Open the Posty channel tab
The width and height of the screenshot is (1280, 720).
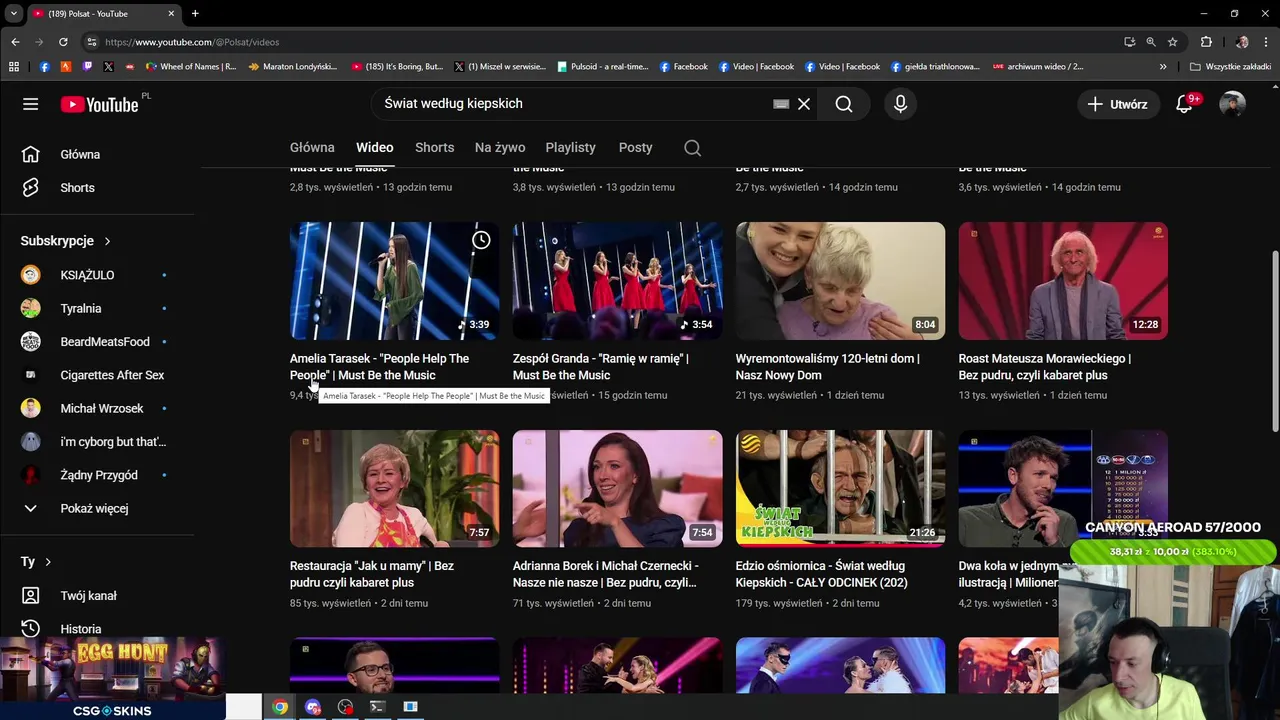(x=635, y=147)
